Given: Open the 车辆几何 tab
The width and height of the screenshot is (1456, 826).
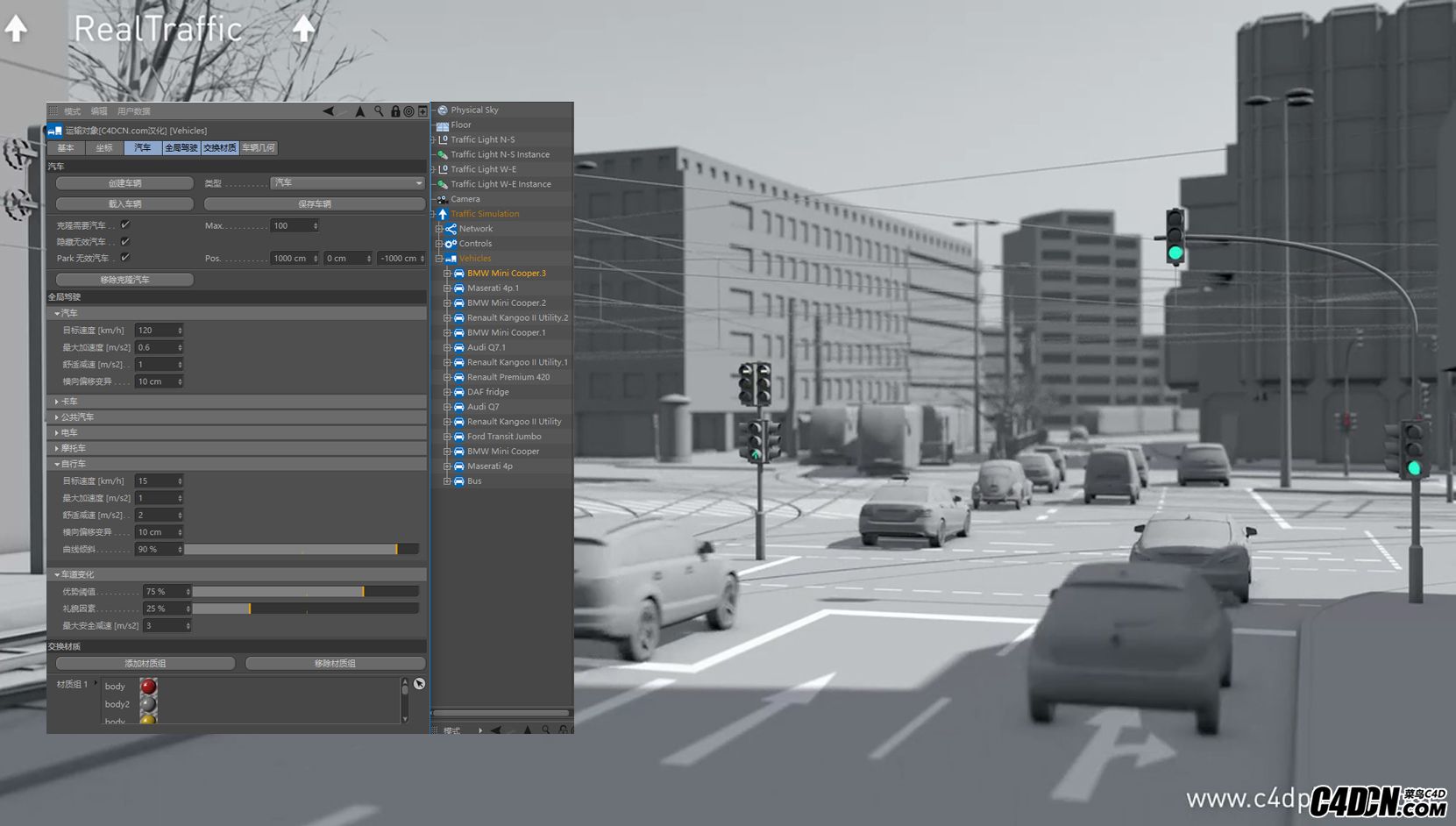Looking at the screenshot, I should pos(259,148).
